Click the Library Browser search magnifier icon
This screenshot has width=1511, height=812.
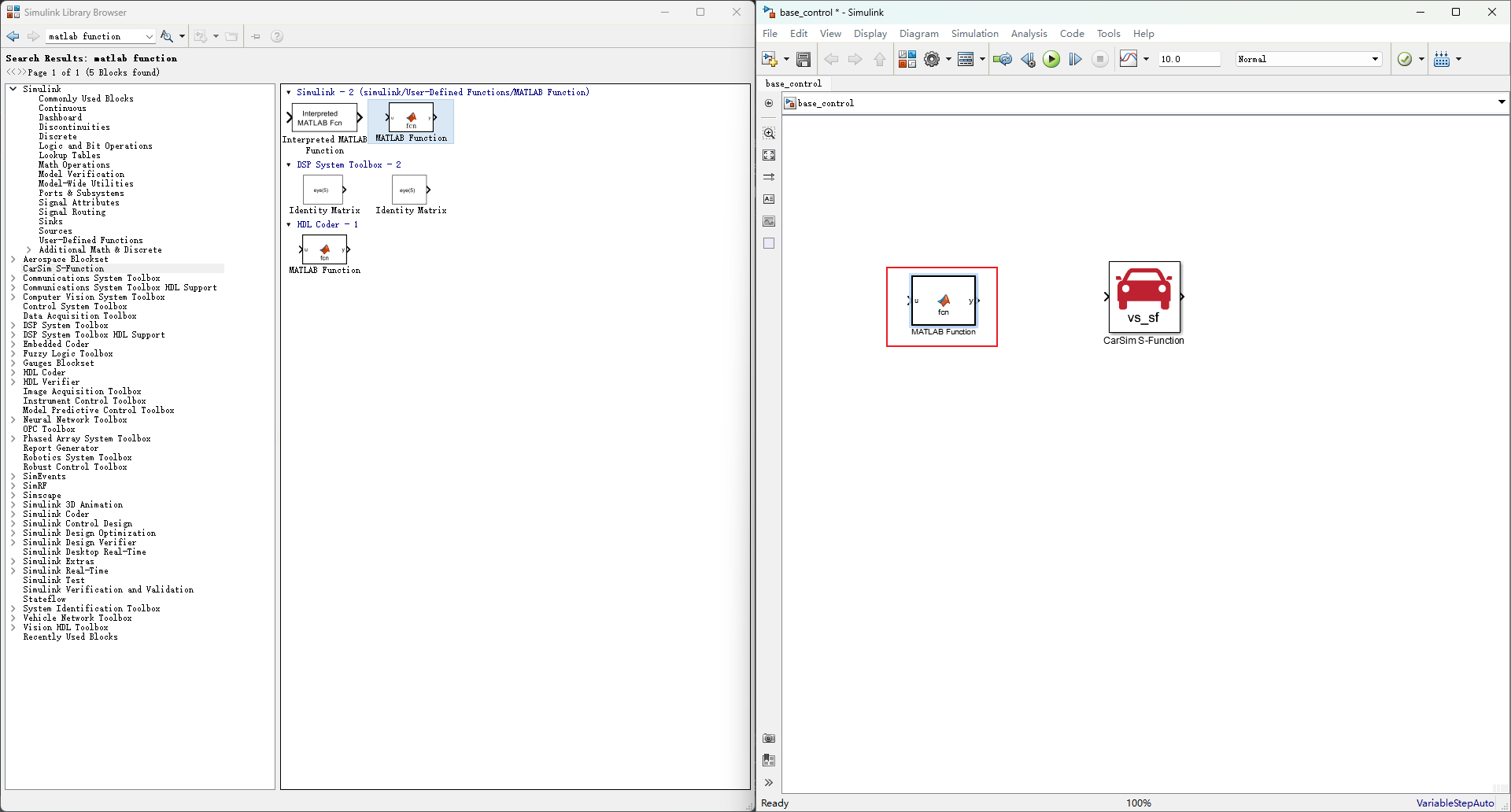pos(166,36)
